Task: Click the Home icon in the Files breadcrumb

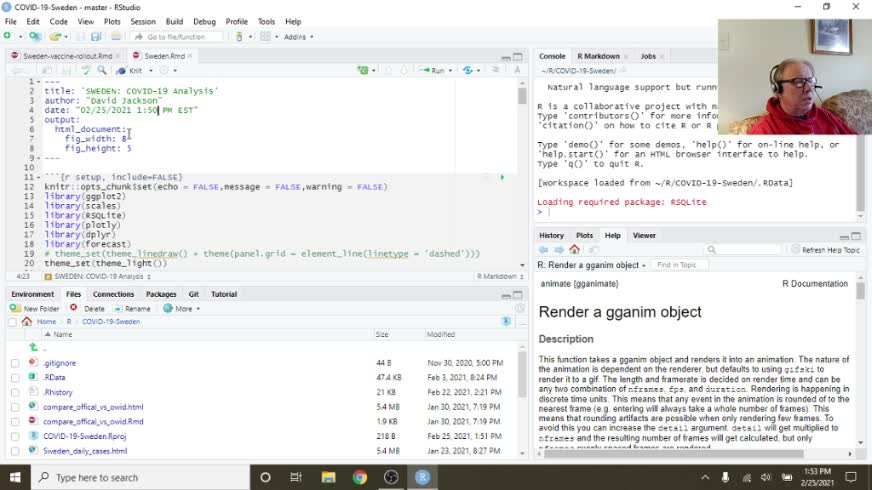Action: tap(27, 321)
